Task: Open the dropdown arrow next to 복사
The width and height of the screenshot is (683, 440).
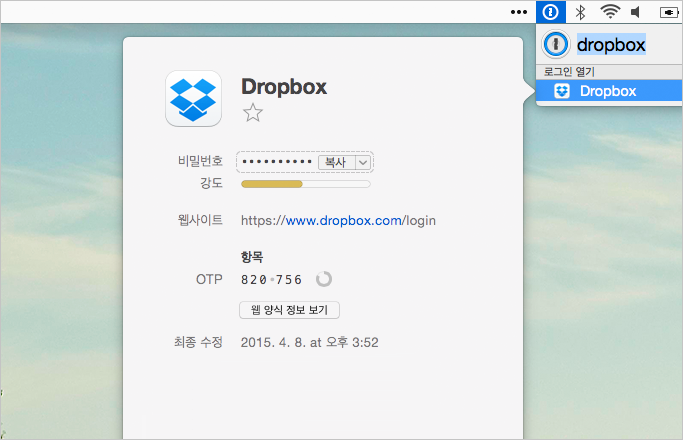Action: point(363,162)
